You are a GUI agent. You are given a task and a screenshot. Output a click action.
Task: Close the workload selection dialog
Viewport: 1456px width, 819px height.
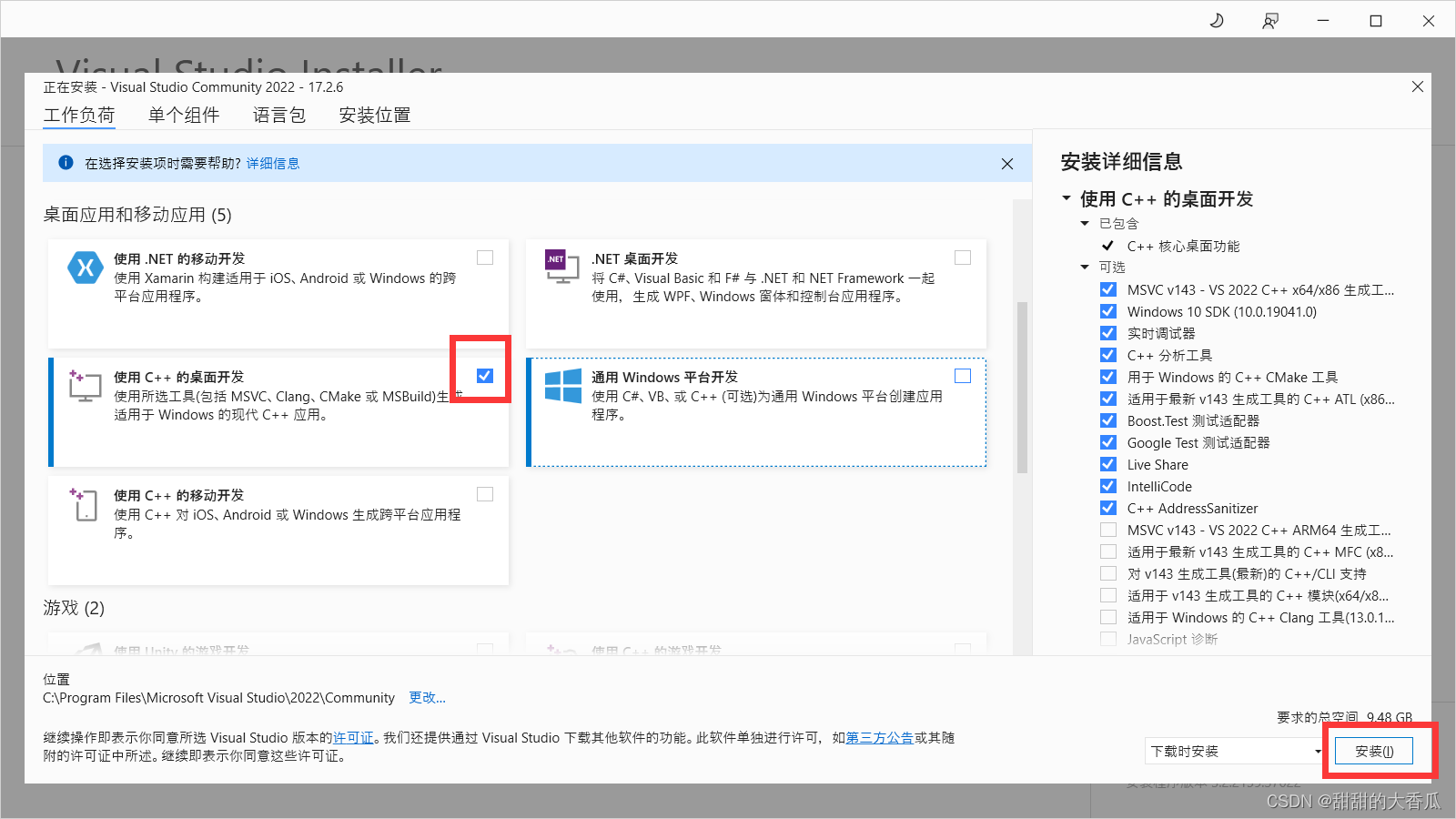tap(1417, 86)
